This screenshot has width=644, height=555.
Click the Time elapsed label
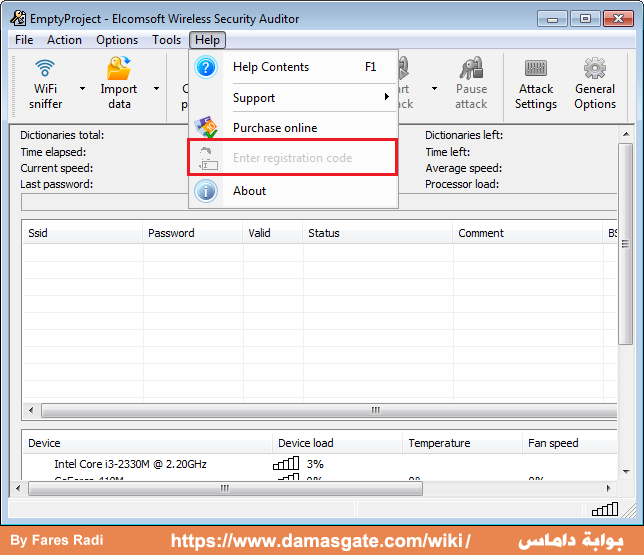53,152
